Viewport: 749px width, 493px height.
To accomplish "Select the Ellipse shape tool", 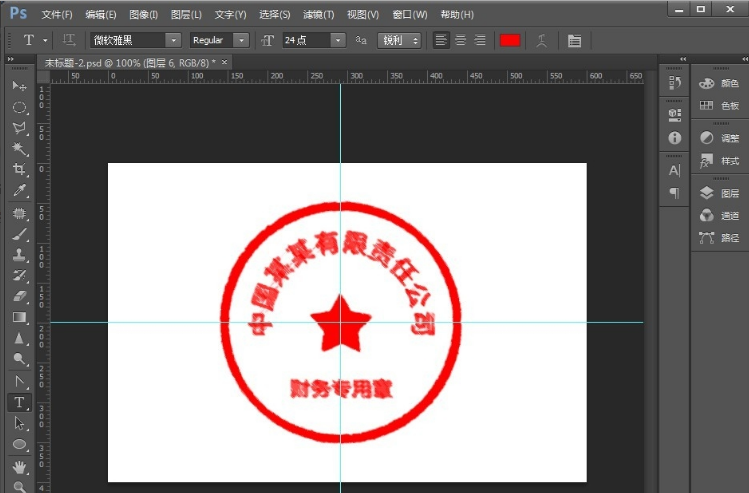I will click(19, 444).
